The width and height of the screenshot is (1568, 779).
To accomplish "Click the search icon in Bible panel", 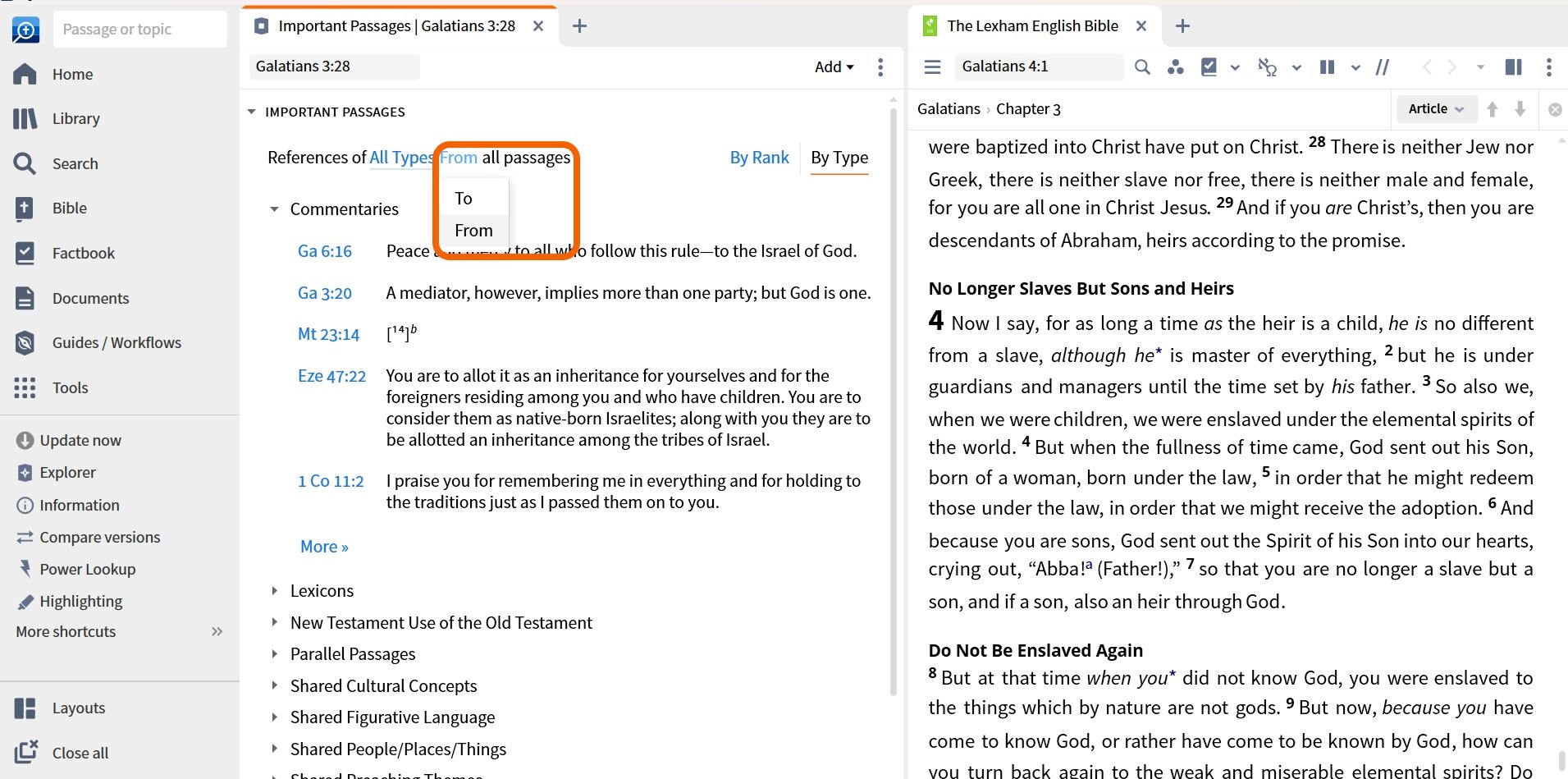I will tap(1142, 66).
